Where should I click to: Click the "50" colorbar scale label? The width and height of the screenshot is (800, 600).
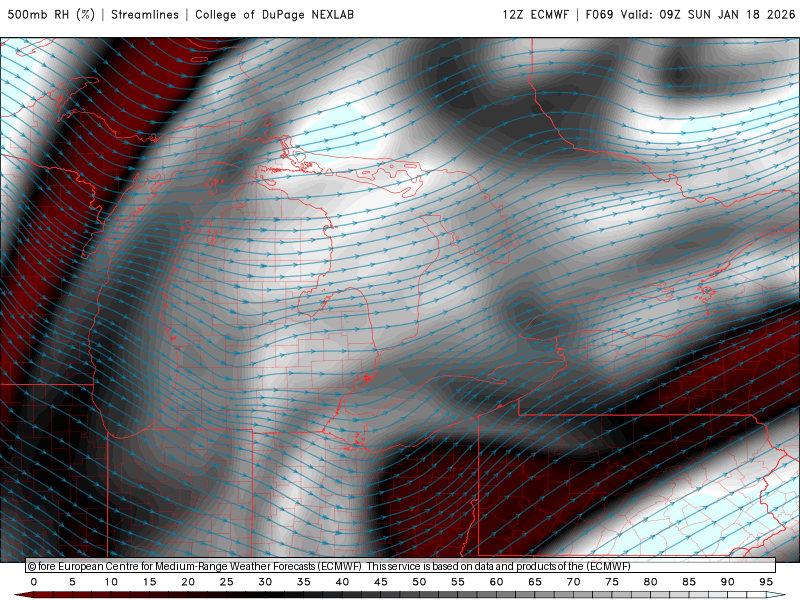[x=419, y=582]
